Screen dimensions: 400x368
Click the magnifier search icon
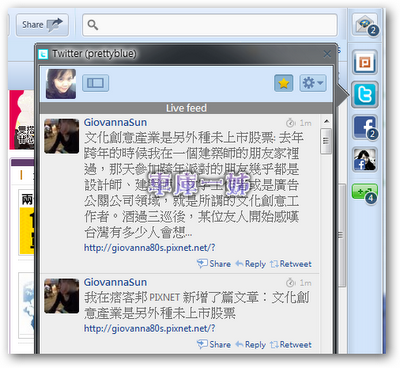[92, 25]
